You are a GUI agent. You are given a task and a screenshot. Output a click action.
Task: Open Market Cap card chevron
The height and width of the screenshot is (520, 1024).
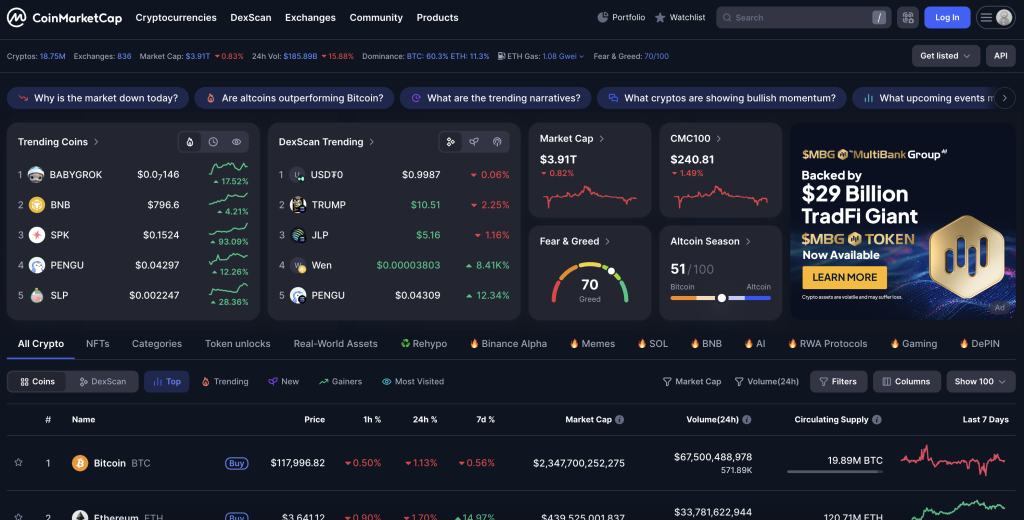[x=601, y=138]
